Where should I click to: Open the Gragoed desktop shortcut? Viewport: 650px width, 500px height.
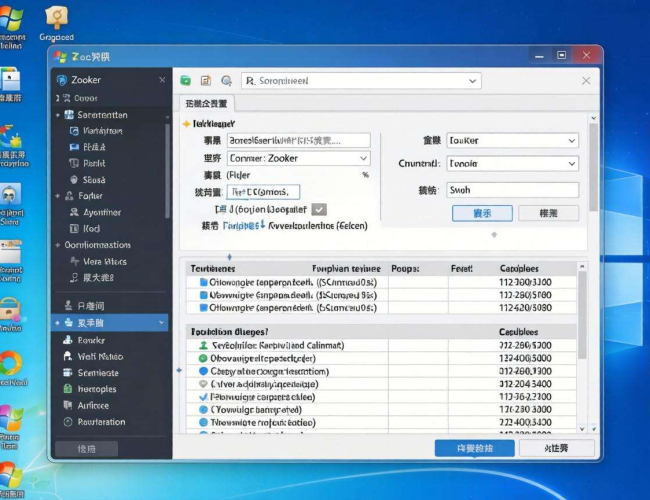(x=57, y=24)
